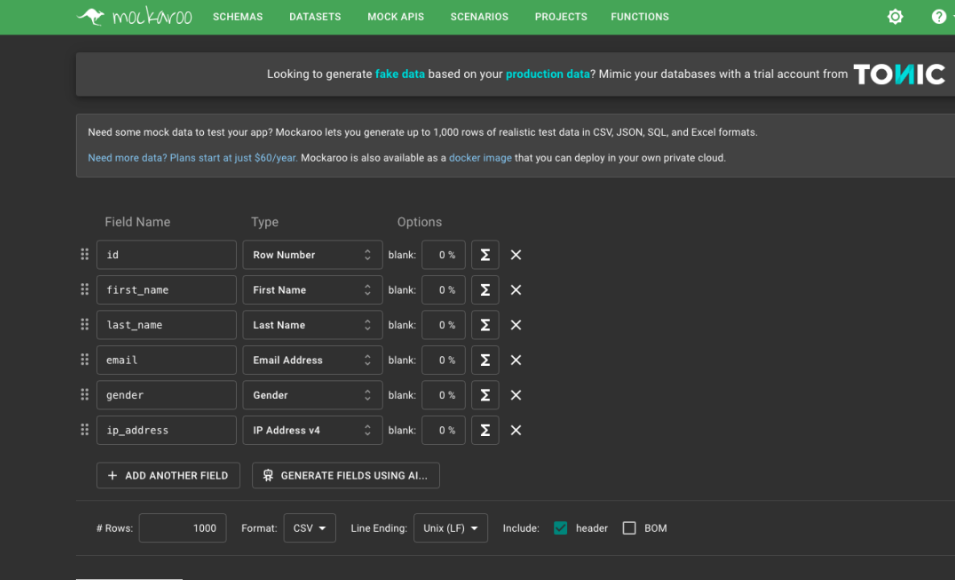This screenshot has height=580, width=955.
Task: Remove the first_name field with X
Action: [x=516, y=290]
